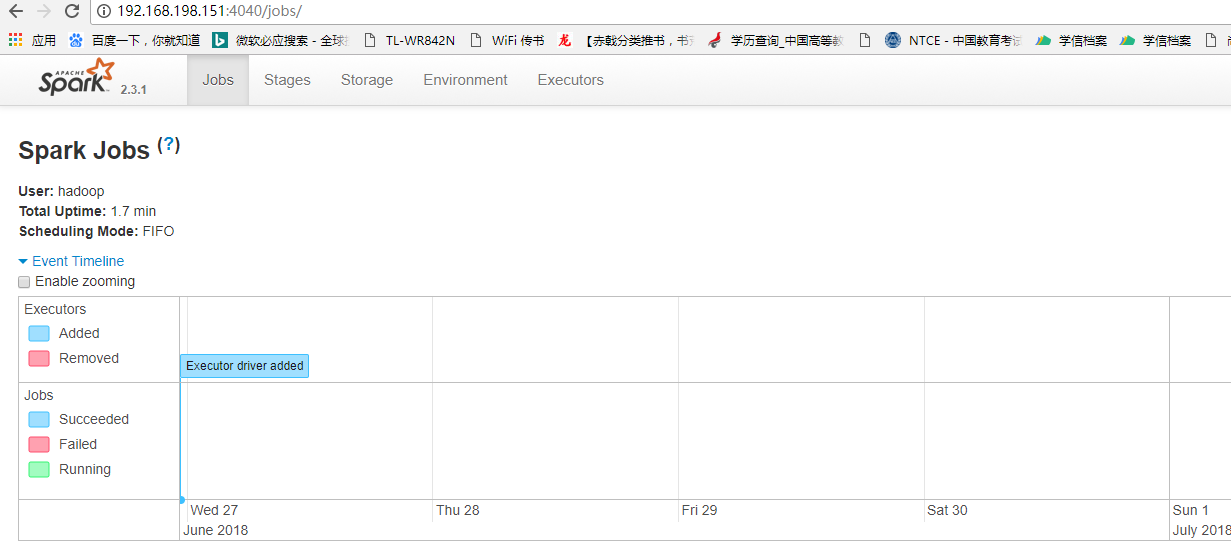This screenshot has height=550, width=1231.
Task: Click the address bar URL field
Action: pos(600,12)
